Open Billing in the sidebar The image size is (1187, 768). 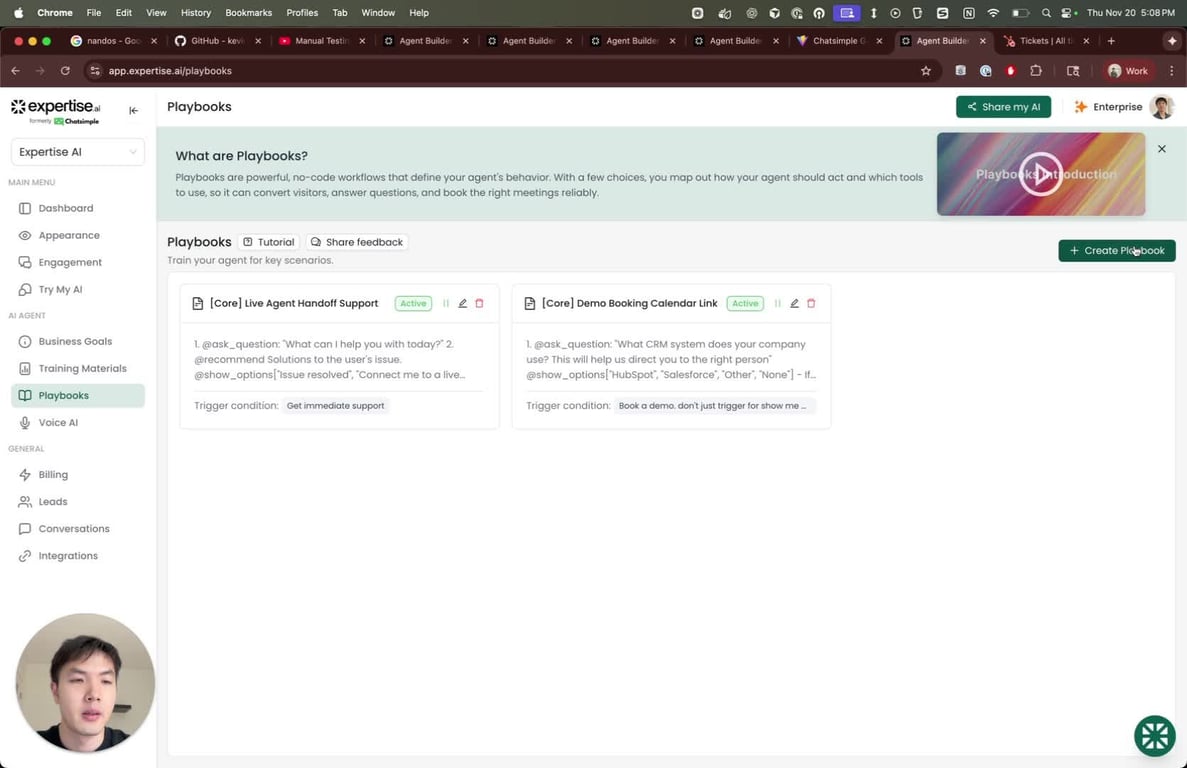(x=78, y=474)
